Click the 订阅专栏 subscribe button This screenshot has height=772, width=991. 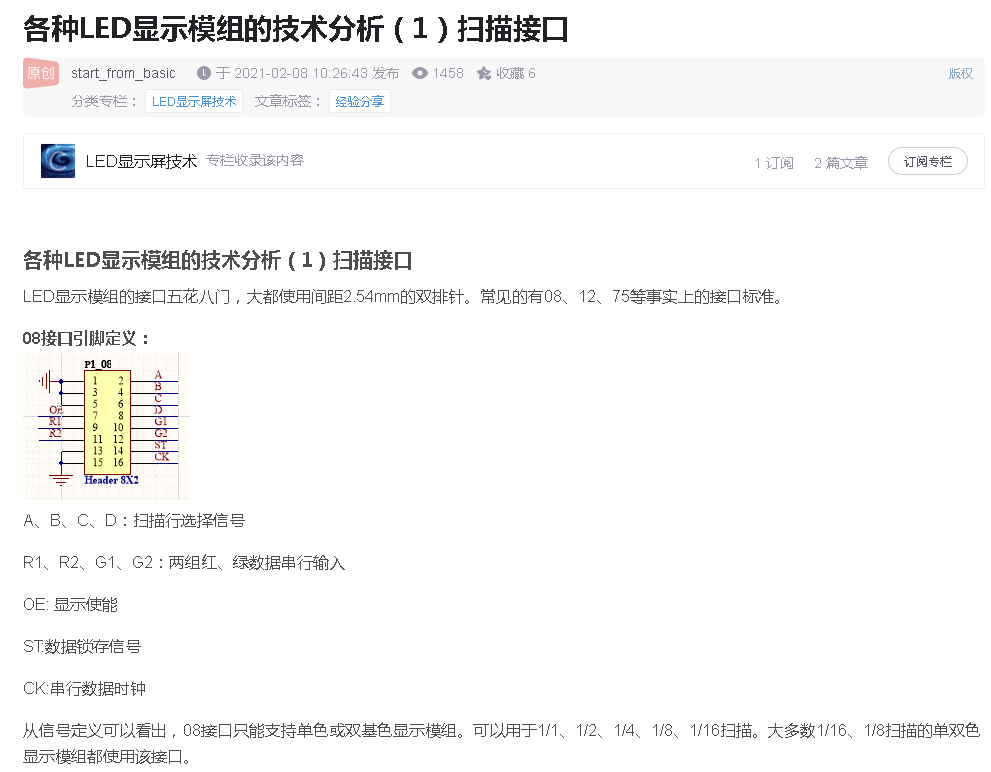tap(927, 161)
